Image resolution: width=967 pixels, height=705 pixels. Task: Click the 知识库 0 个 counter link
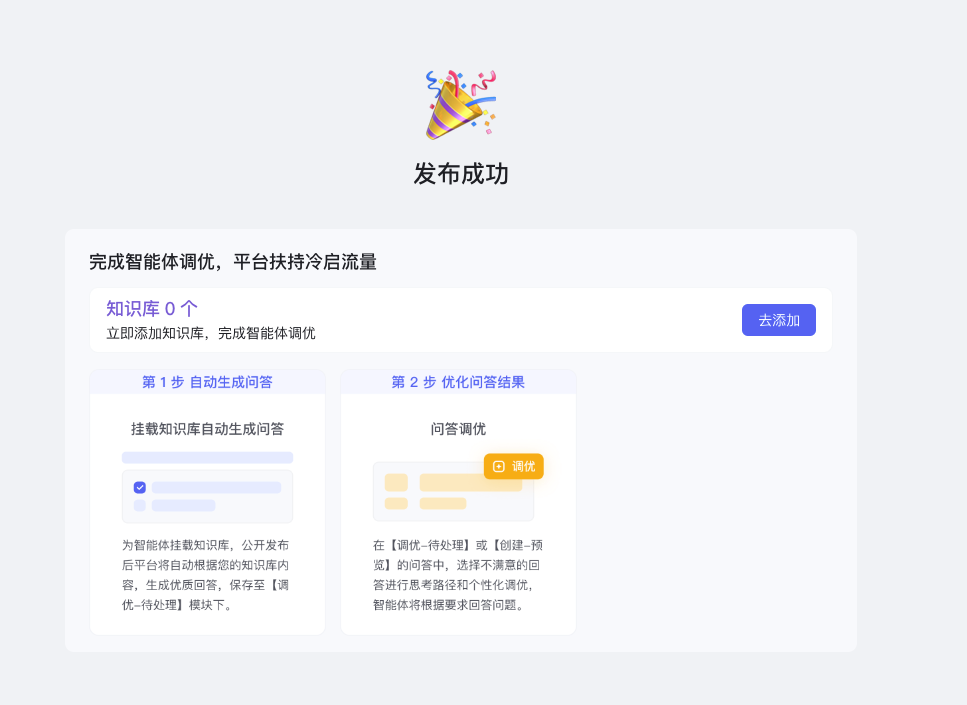[x=150, y=307]
